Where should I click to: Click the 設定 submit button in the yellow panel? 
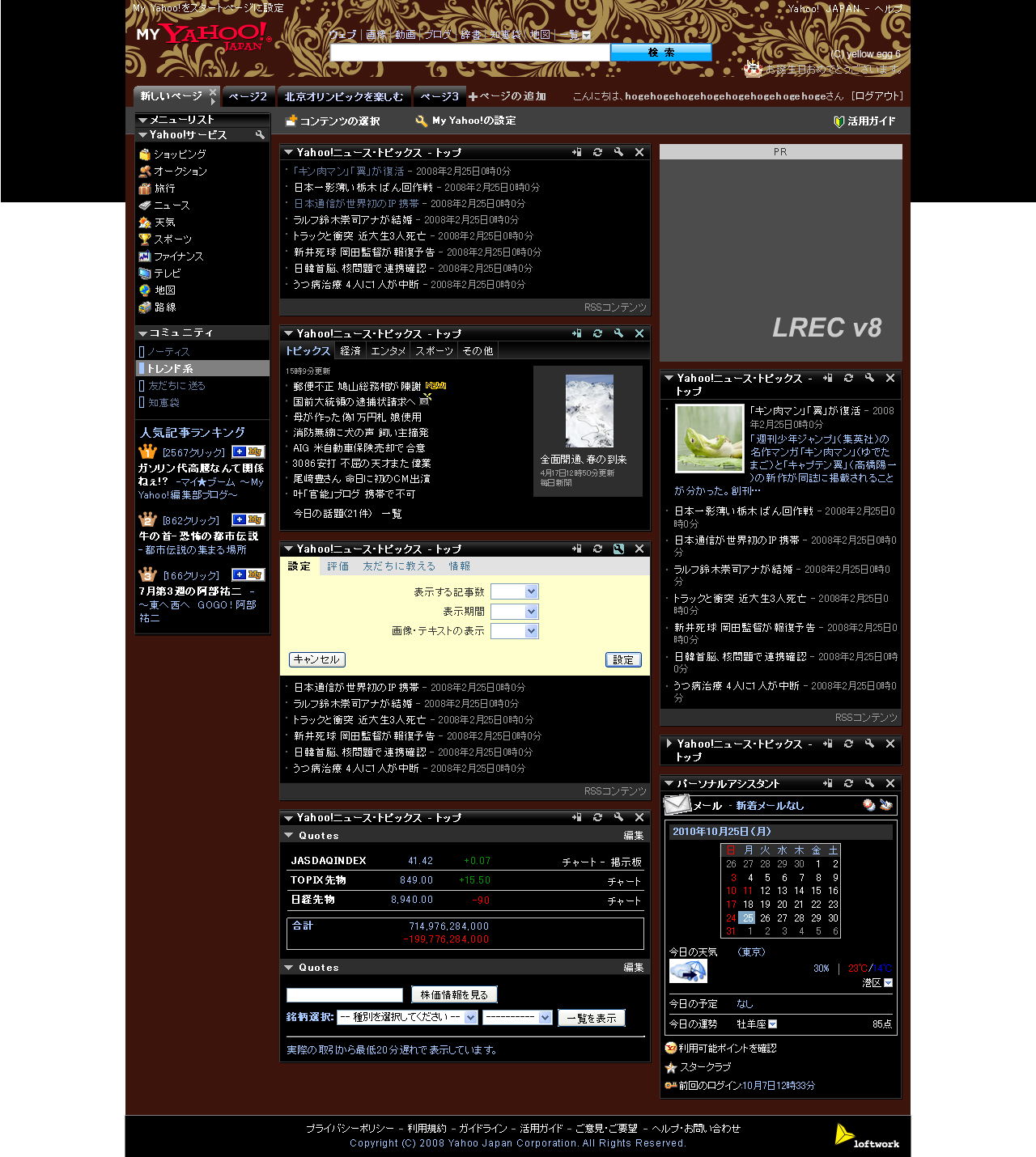click(623, 659)
